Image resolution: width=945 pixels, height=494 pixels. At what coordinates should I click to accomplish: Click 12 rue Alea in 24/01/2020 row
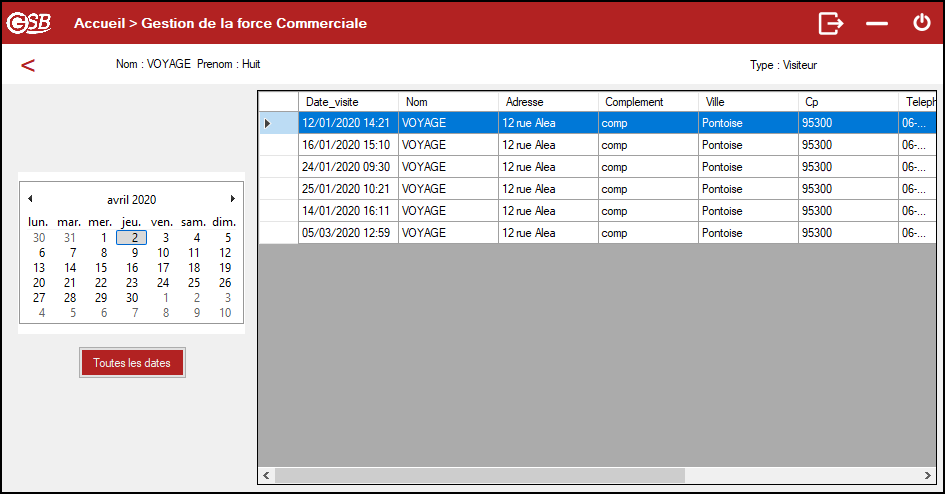pos(548,167)
